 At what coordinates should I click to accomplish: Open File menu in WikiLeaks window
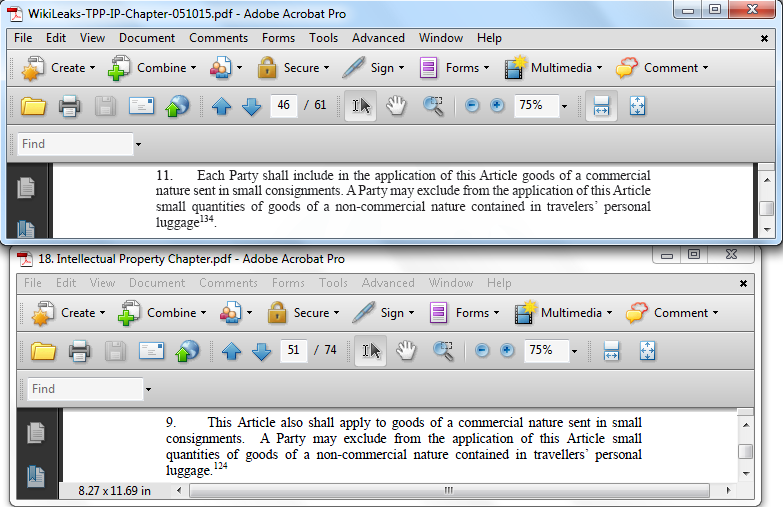coord(23,38)
